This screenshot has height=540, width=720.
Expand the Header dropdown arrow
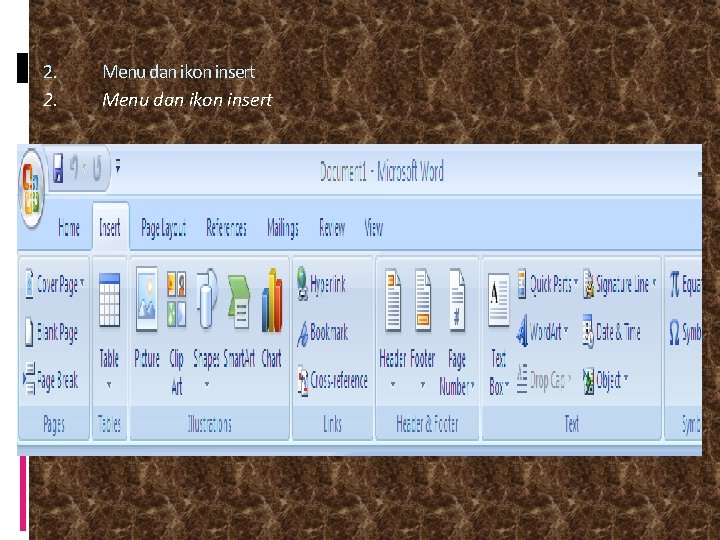[393, 384]
